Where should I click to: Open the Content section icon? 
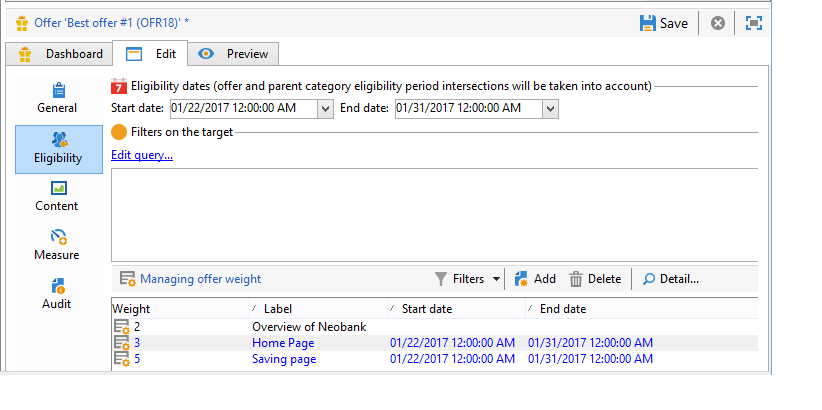click(59, 188)
